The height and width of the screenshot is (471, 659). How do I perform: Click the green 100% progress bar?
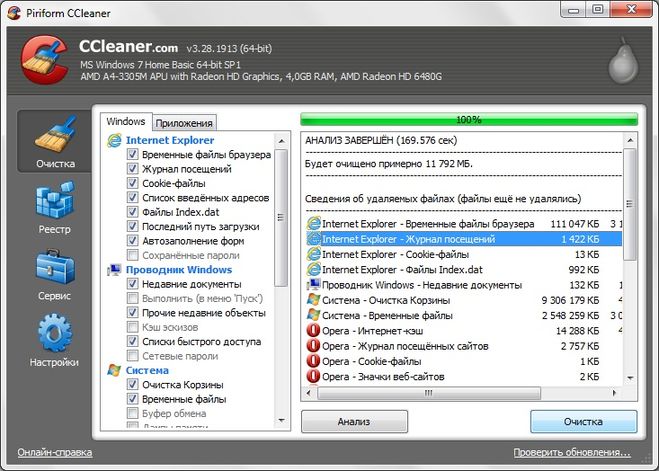coord(468,120)
